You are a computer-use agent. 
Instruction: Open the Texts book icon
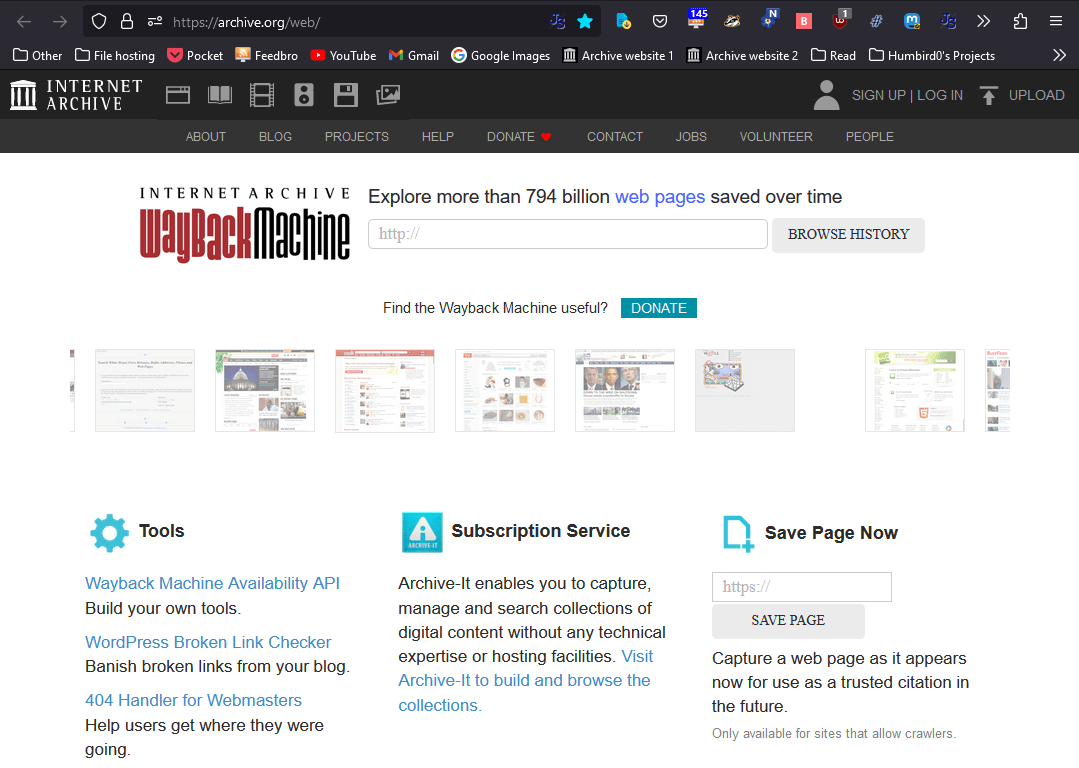(220, 95)
